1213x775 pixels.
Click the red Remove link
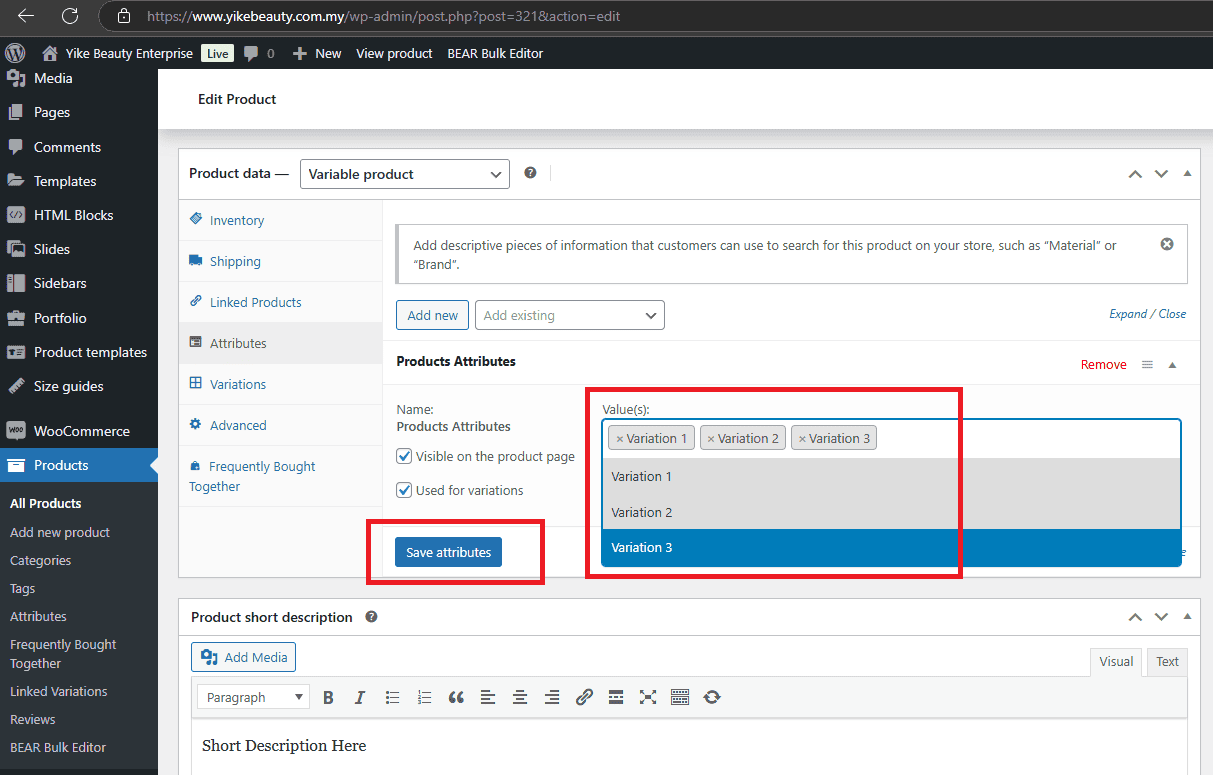pos(1104,365)
